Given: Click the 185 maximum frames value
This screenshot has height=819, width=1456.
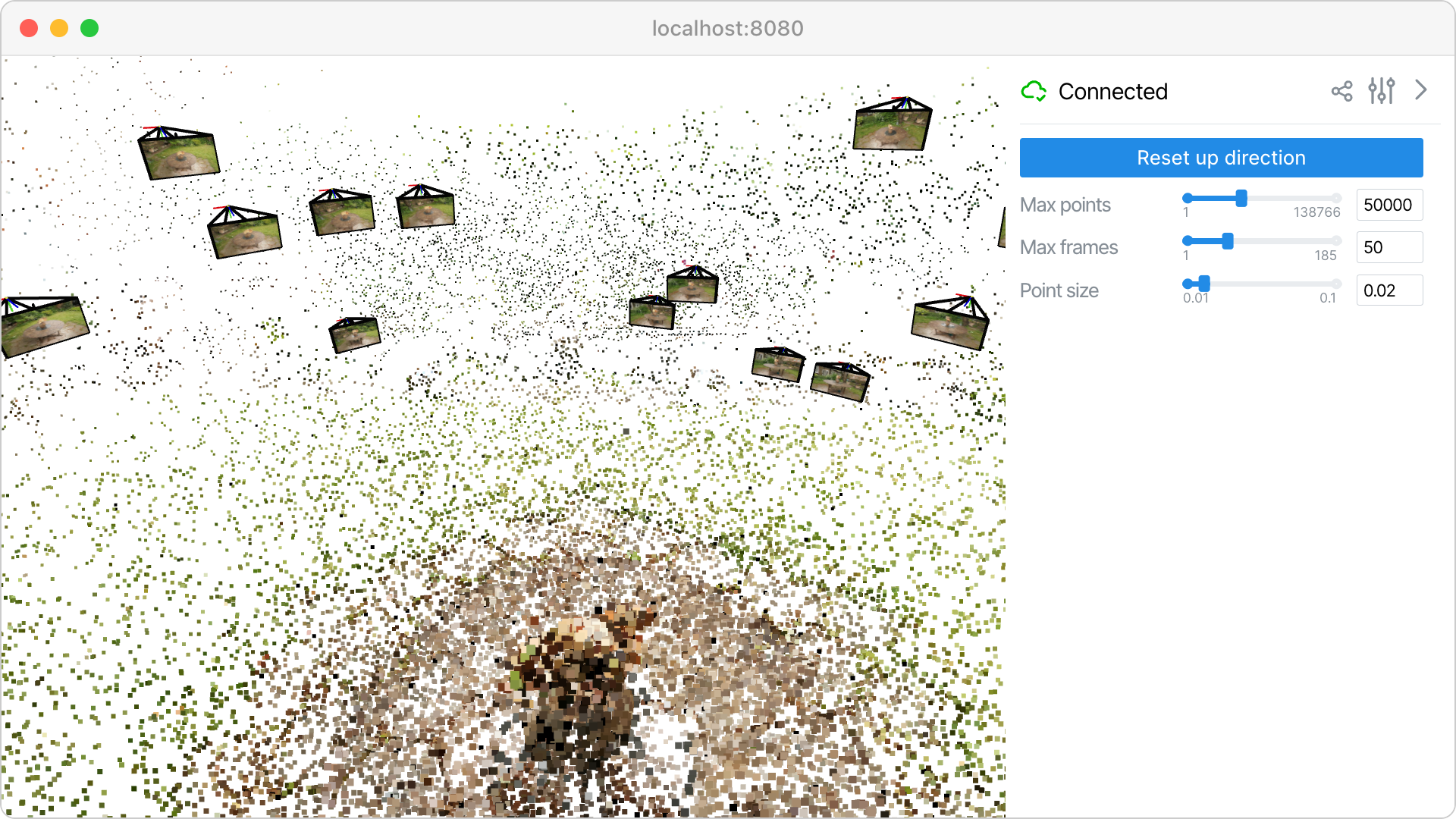Looking at the screenshot, I should click(x=1326, y=256).
